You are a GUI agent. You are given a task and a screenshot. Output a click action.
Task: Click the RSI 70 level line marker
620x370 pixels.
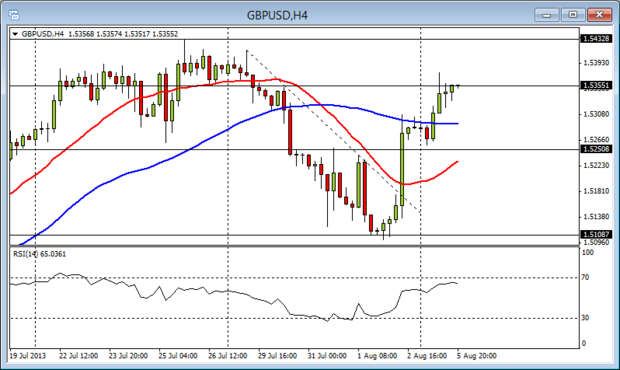pyautogui.click(x=585, y=278)
